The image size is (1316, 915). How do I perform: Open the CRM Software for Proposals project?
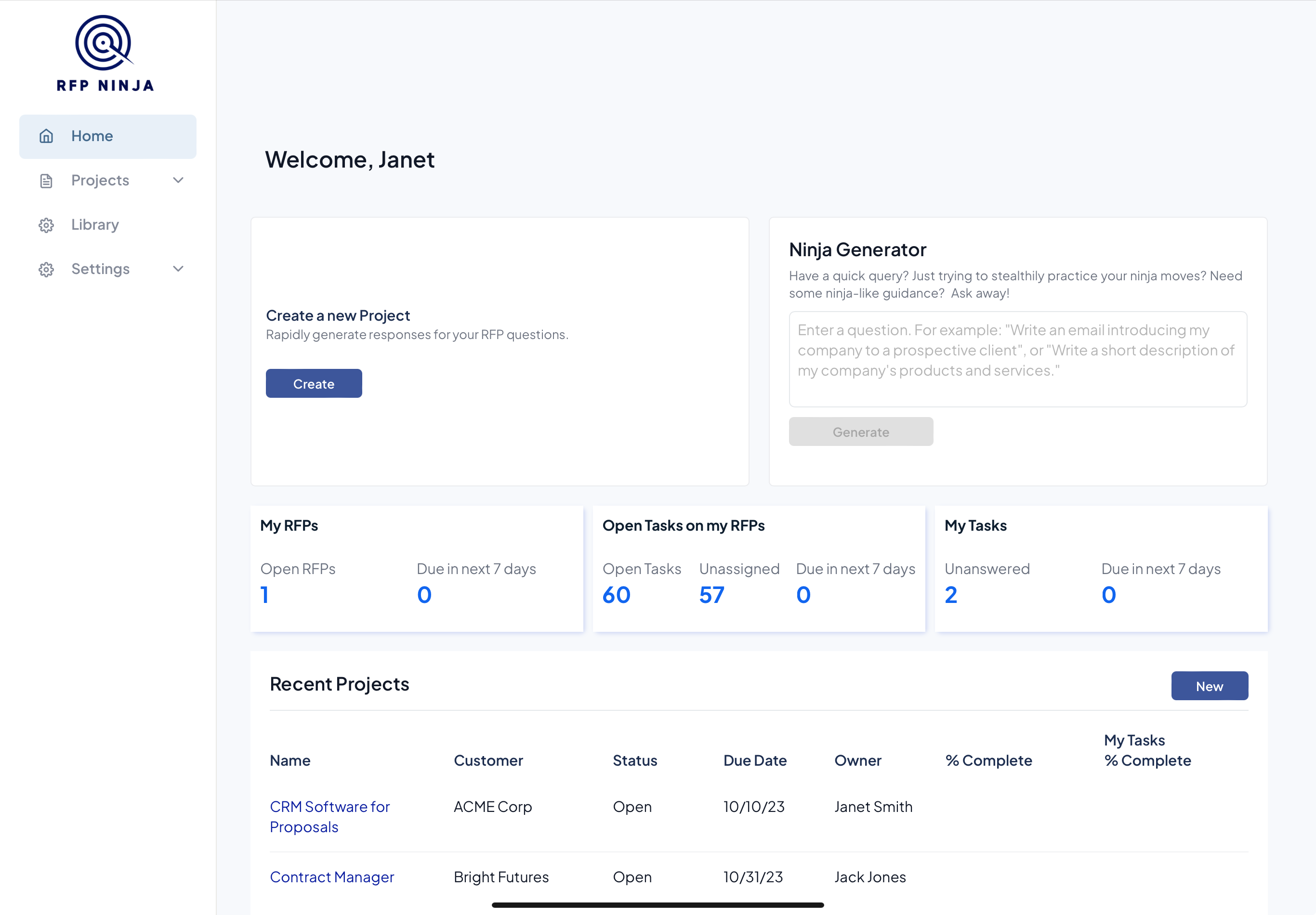click(330, 816)
